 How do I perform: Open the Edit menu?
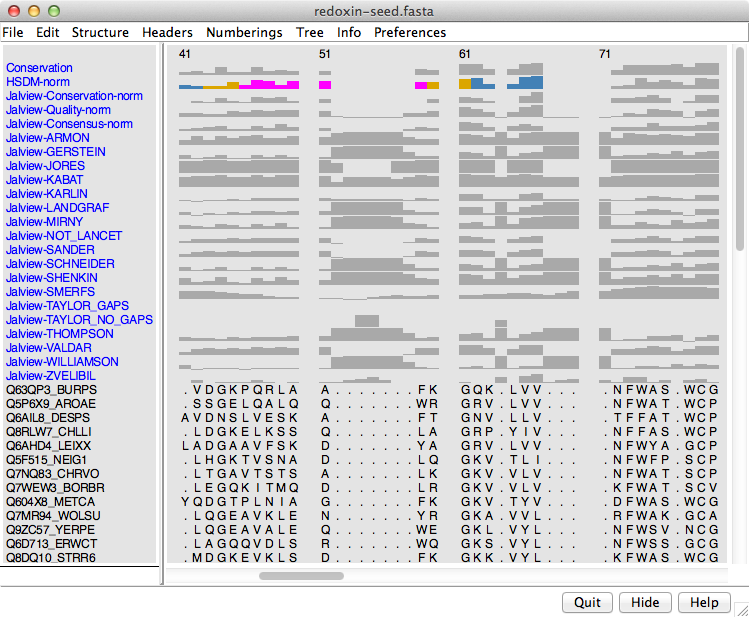pyautogui.click(x=48, y=32)
